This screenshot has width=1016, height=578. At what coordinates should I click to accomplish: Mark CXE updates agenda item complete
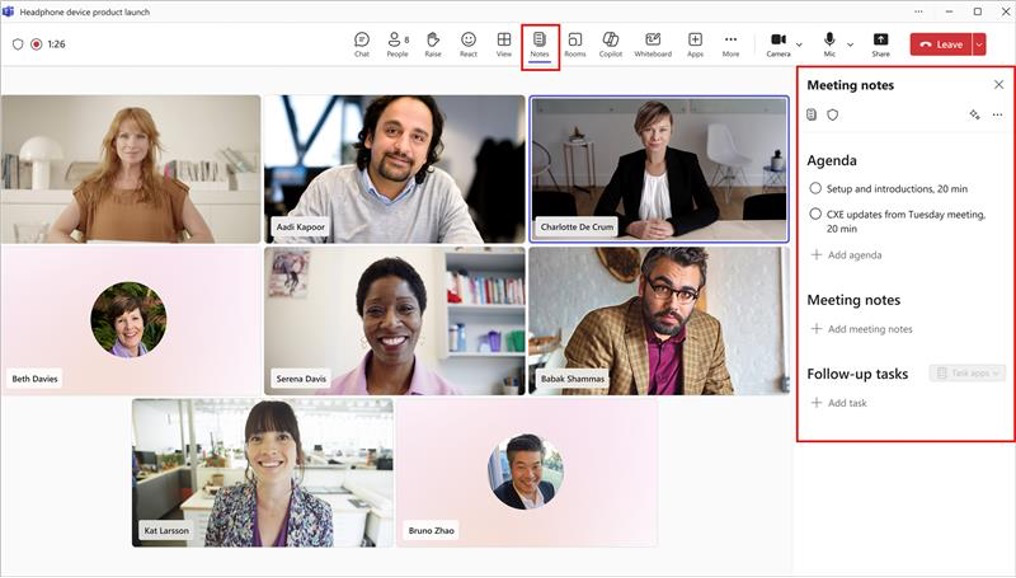tap(815, 214)
